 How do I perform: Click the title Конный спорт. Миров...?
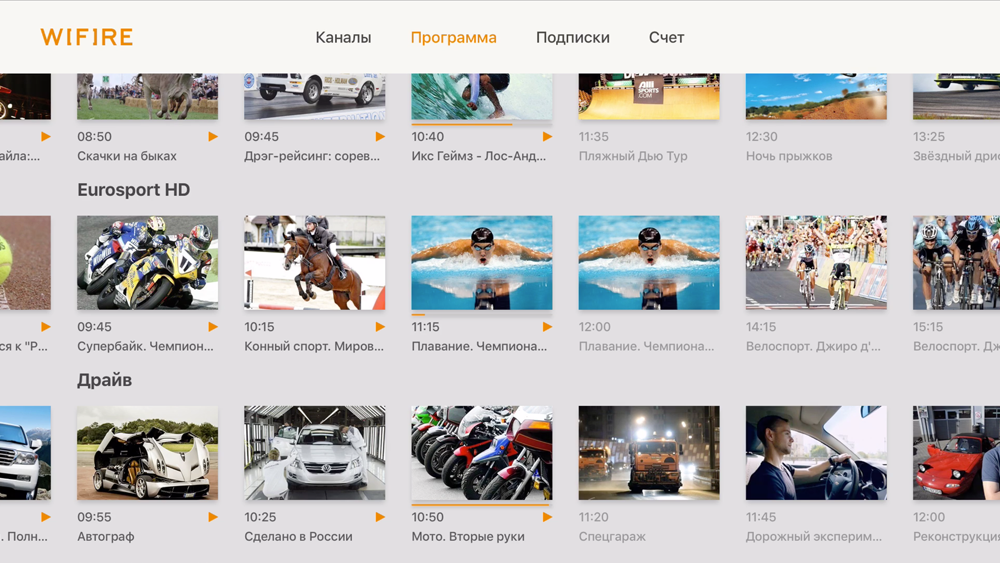coord(314,346)
